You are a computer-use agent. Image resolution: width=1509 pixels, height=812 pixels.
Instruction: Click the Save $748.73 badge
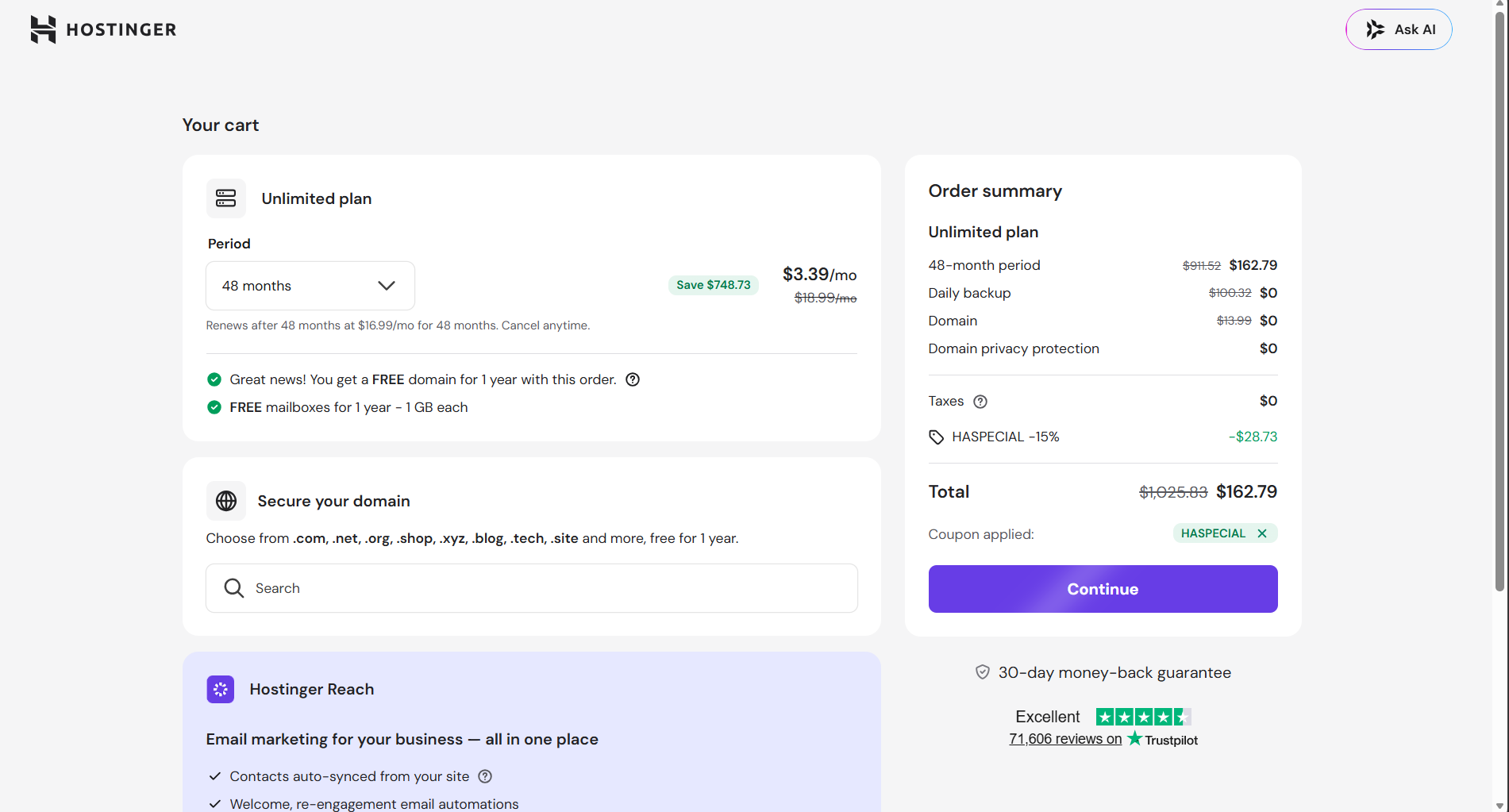click(714, 285)
